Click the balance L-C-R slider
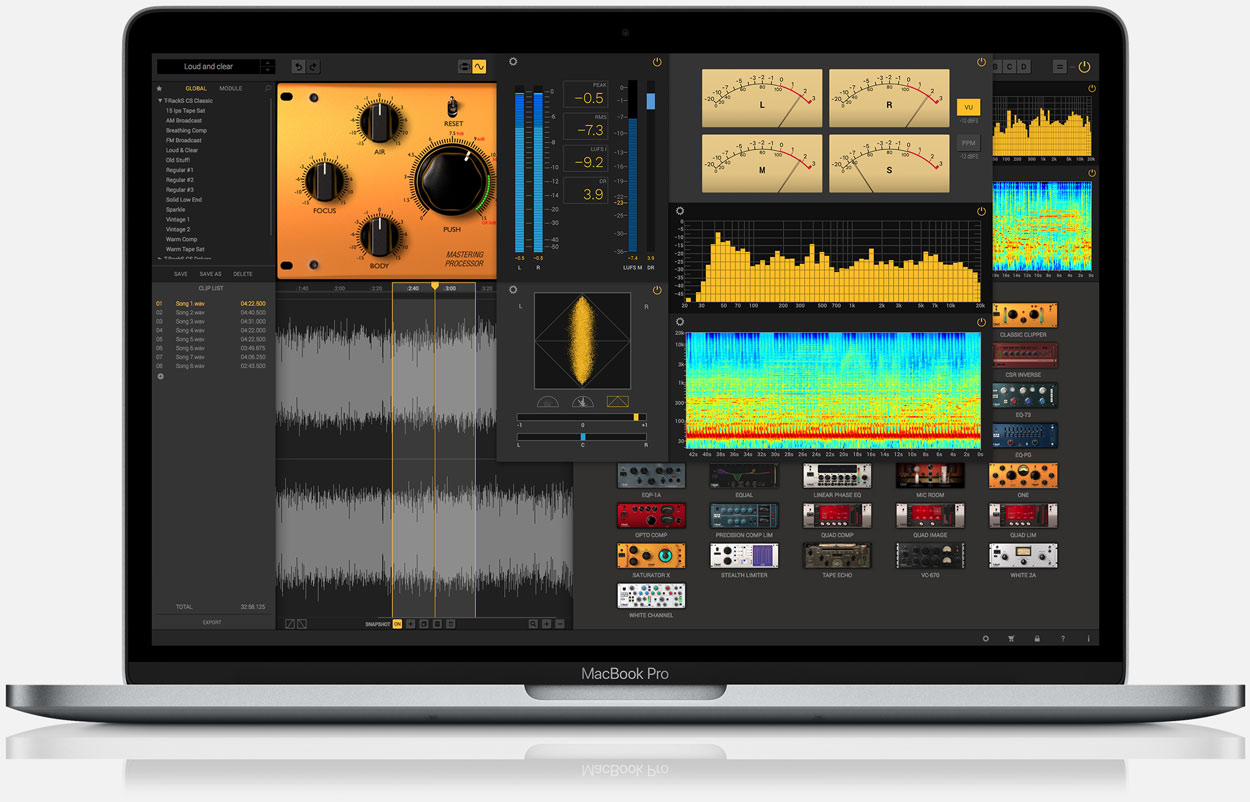The height and width of the screenshot is (802, 1250). 582,436
